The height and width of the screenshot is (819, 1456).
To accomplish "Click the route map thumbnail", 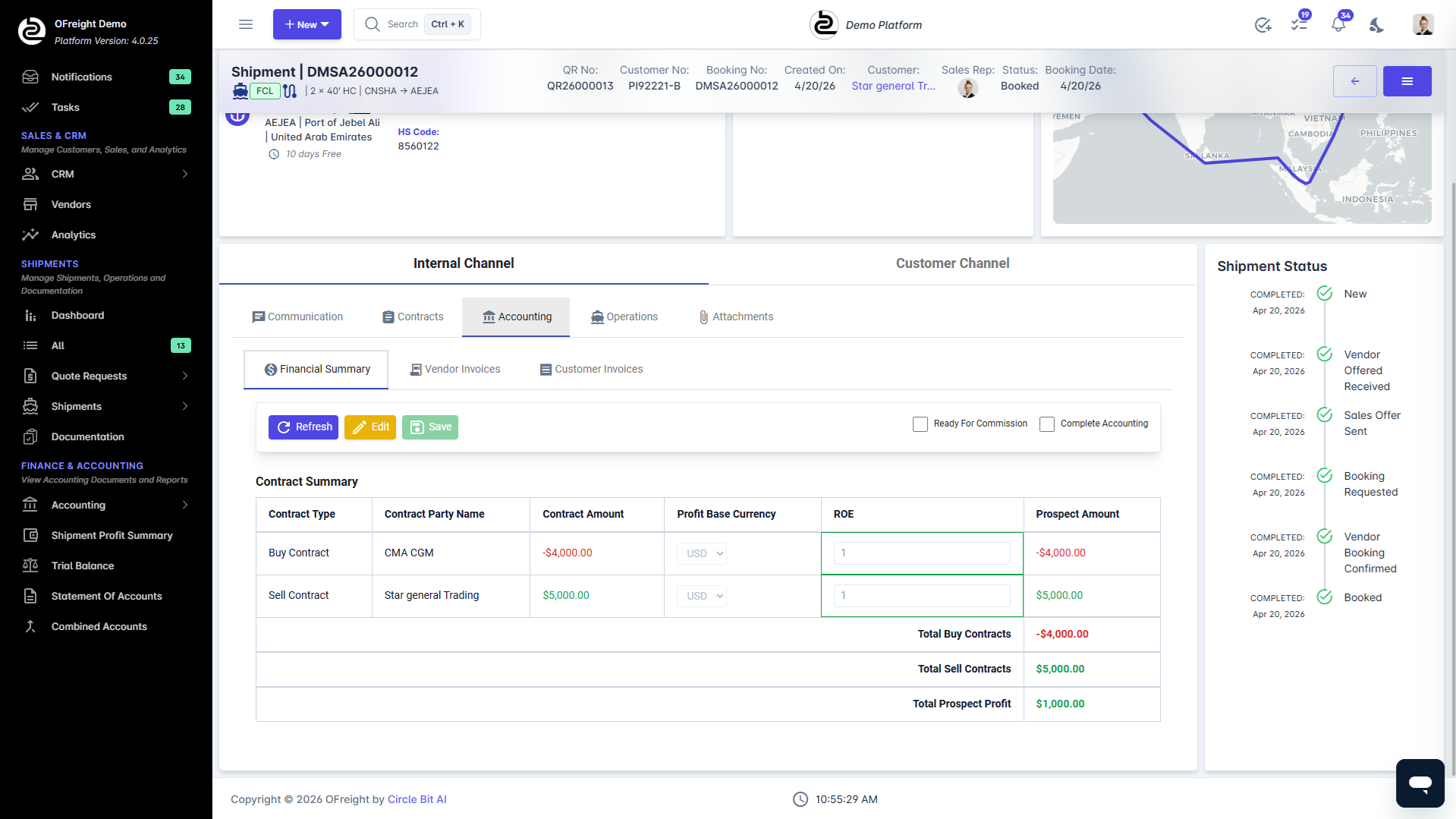I will tap(1242, 168).
